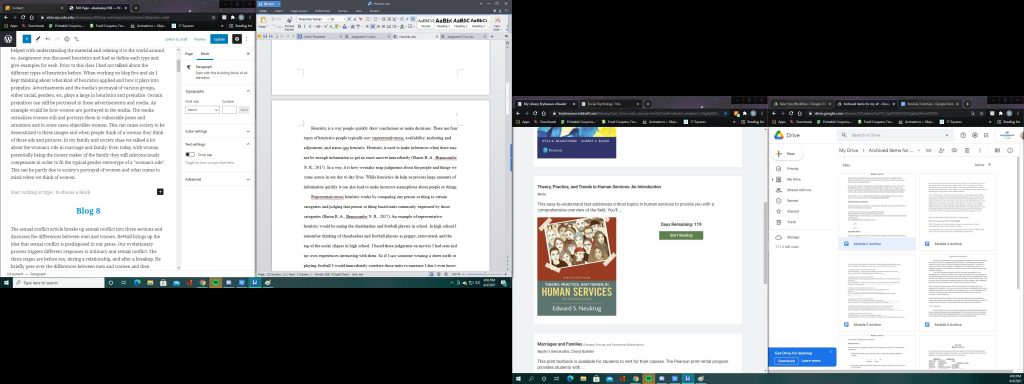Image resolution: width=1024 pixels, height=384 pixels.
Task: Expand the Advanced panel section
Action: click(249, 179)
